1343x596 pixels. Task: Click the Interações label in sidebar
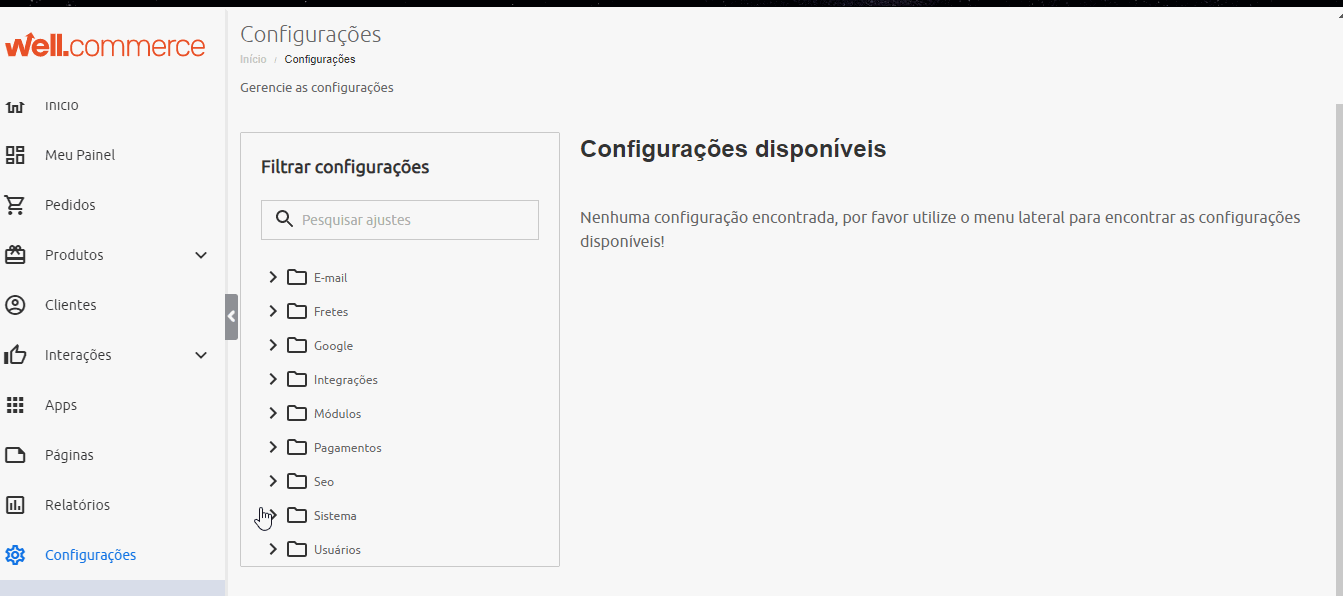click(x=78, y=355)
